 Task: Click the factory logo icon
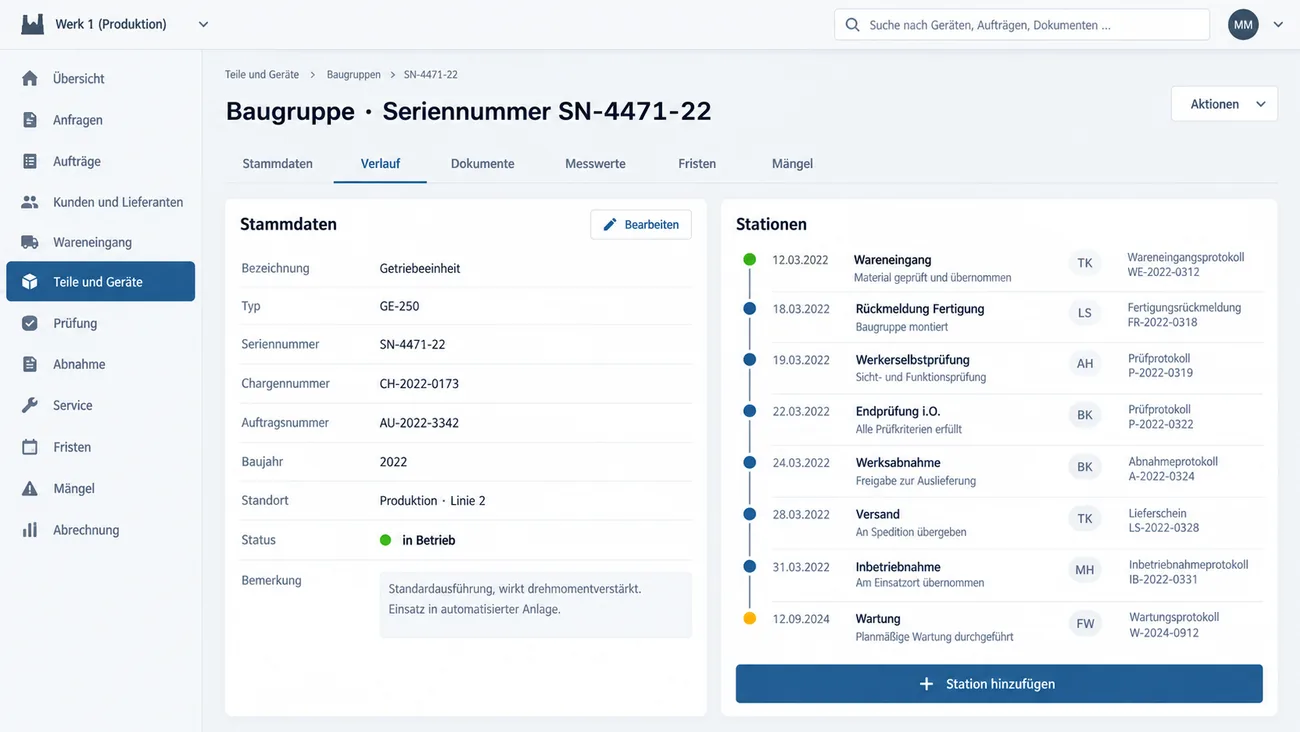[32, 24]
